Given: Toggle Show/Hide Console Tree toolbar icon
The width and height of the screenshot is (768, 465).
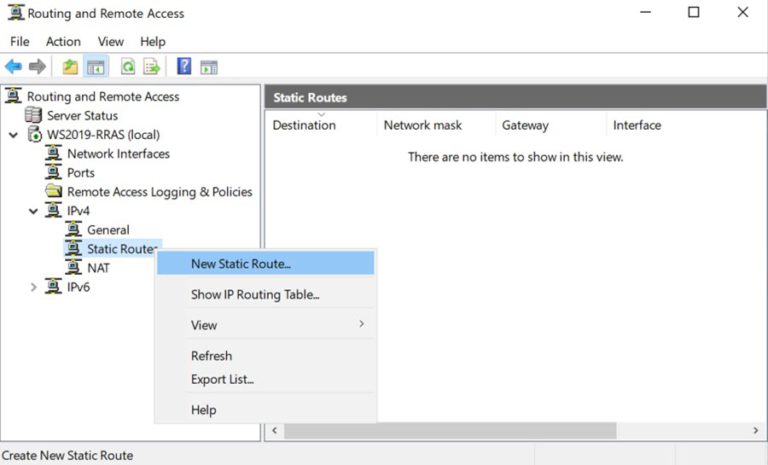Looking at the screenshot, I should point(96,66).
